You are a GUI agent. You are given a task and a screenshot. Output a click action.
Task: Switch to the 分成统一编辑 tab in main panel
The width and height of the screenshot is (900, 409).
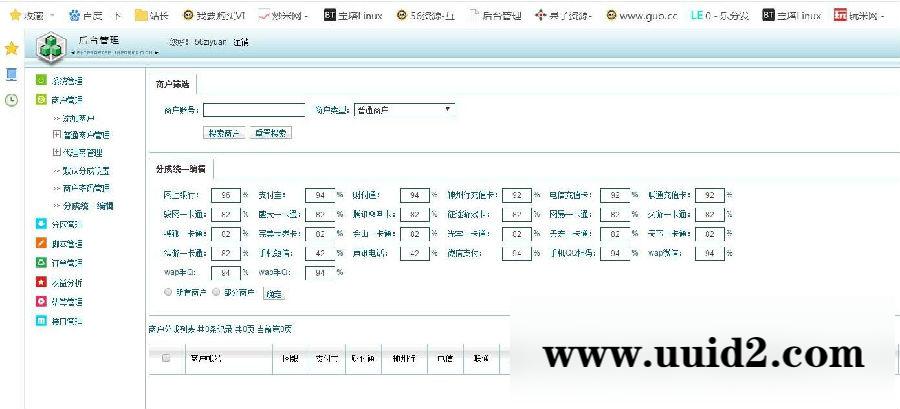(x=181, y=169)
